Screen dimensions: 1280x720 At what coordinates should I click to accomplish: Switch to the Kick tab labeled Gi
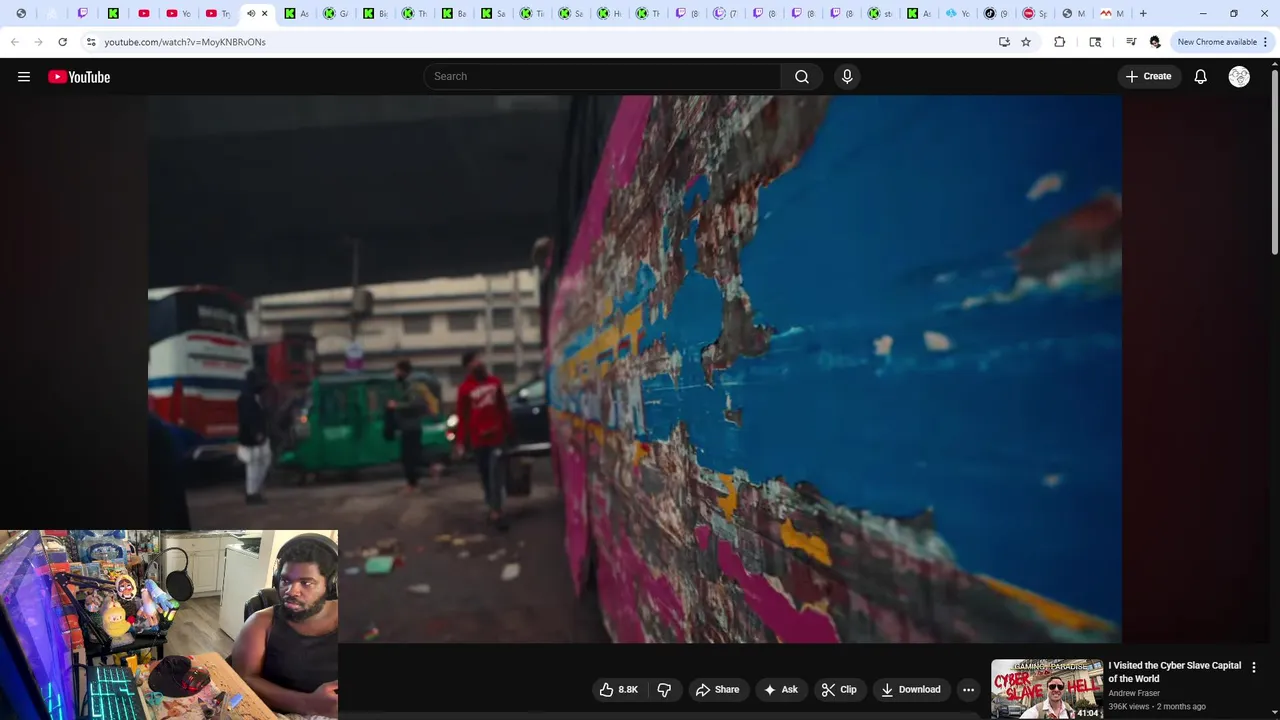336,14
